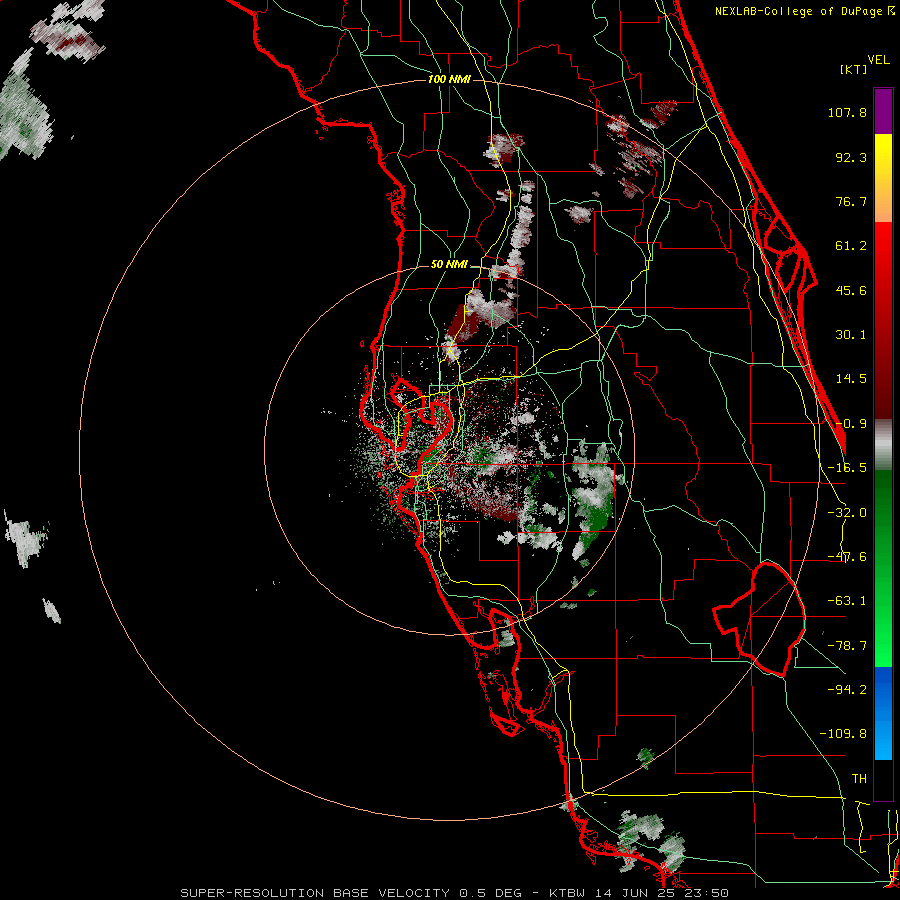Viewport: 900px width, 900px height.
Task: Click the [KT] units label
Action: point(853,69)
